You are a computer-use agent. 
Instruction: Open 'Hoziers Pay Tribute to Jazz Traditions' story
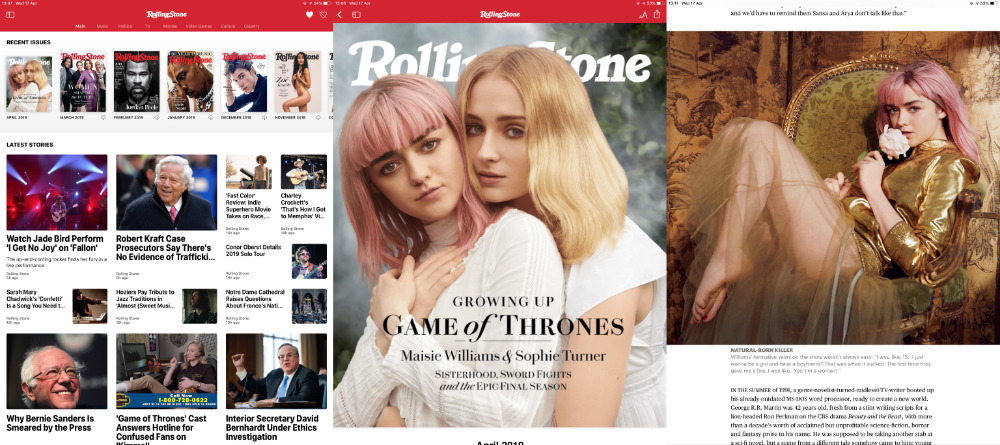click(146, 299)
